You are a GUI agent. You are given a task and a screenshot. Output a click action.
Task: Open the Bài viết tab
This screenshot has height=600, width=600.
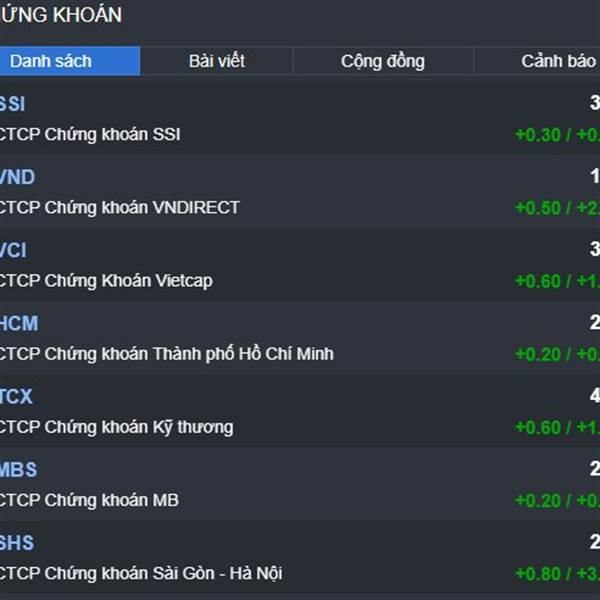[216, 61]
